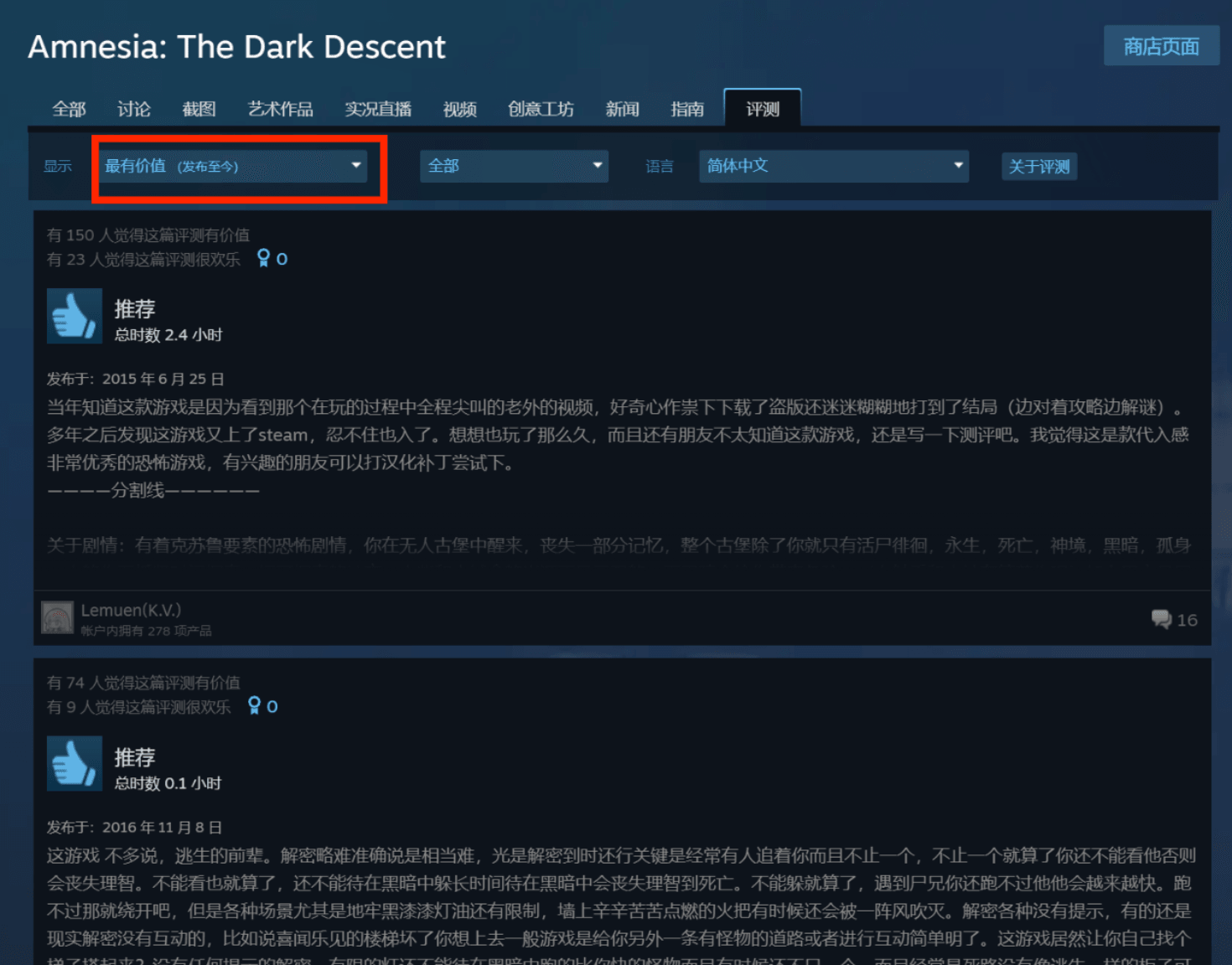Click award ribbon icon on 150-person review

(x=263, y=258)
